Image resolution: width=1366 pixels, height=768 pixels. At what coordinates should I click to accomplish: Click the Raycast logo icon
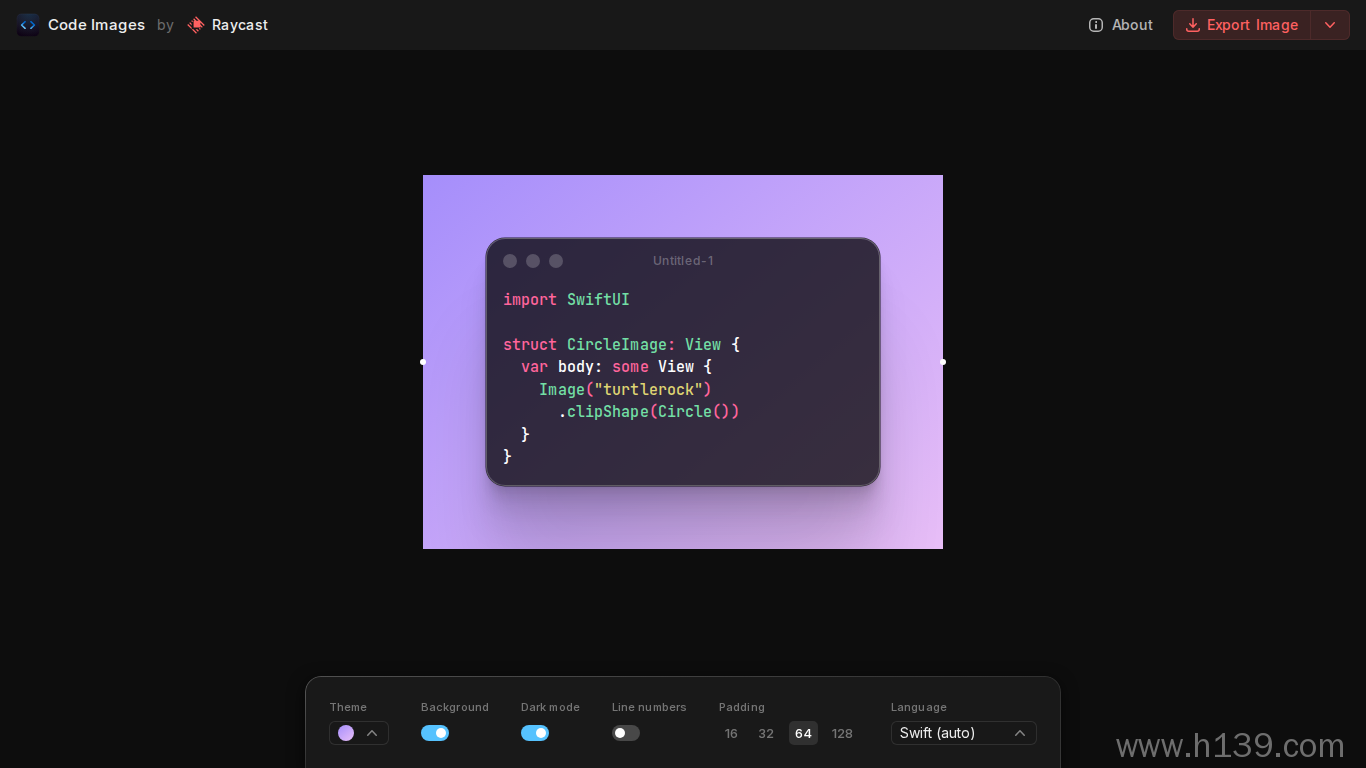point(196,25)
